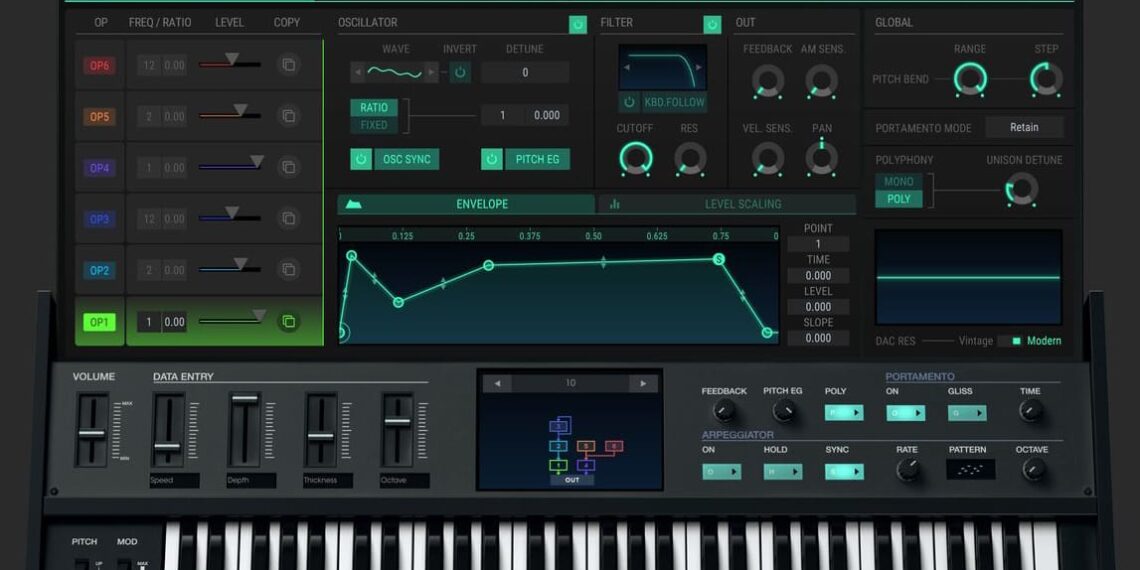Toggle OSC SYNC power button
This screenshot has width=1140, height=570.
click(361, 159)
